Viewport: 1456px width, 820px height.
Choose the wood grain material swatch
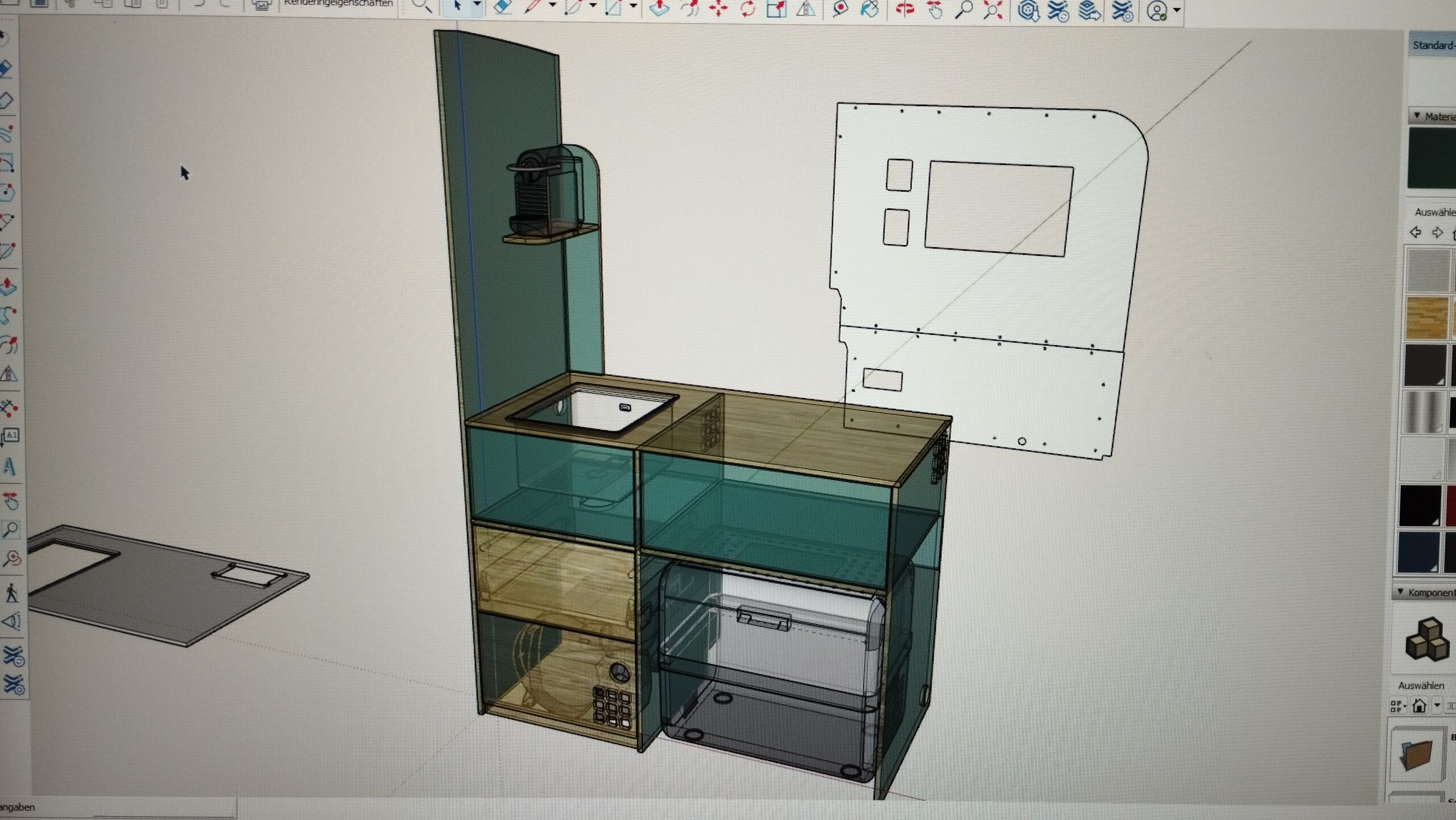coord(1428,318)
